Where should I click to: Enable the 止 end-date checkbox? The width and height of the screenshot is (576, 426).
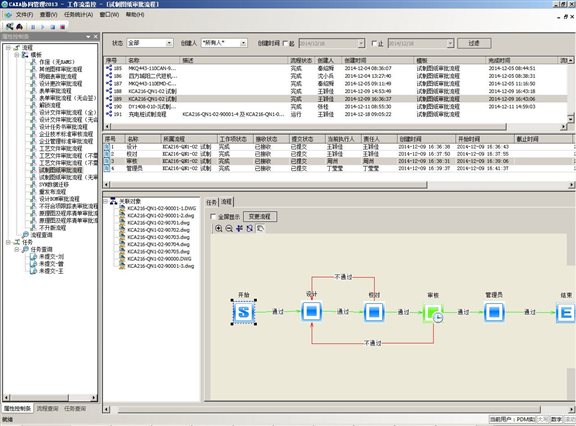(374, 43)
